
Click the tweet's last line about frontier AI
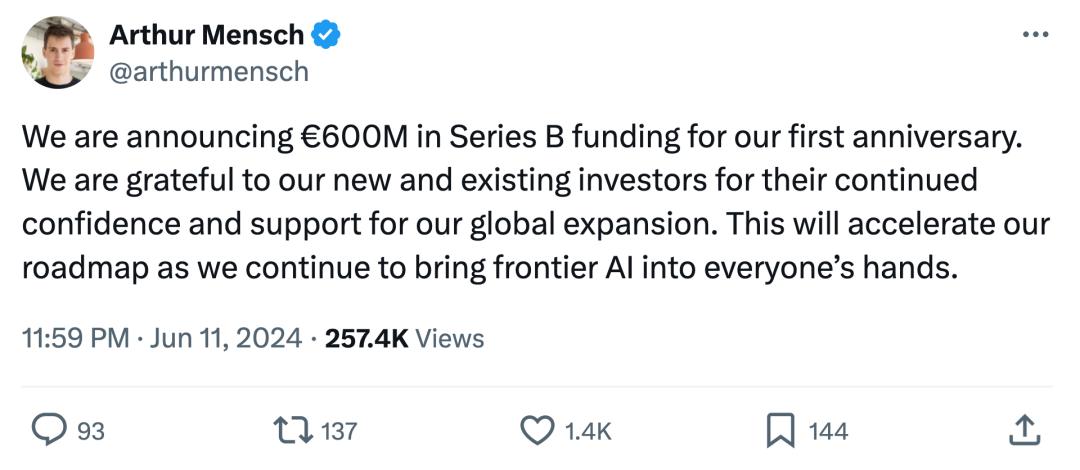point(482,270)
